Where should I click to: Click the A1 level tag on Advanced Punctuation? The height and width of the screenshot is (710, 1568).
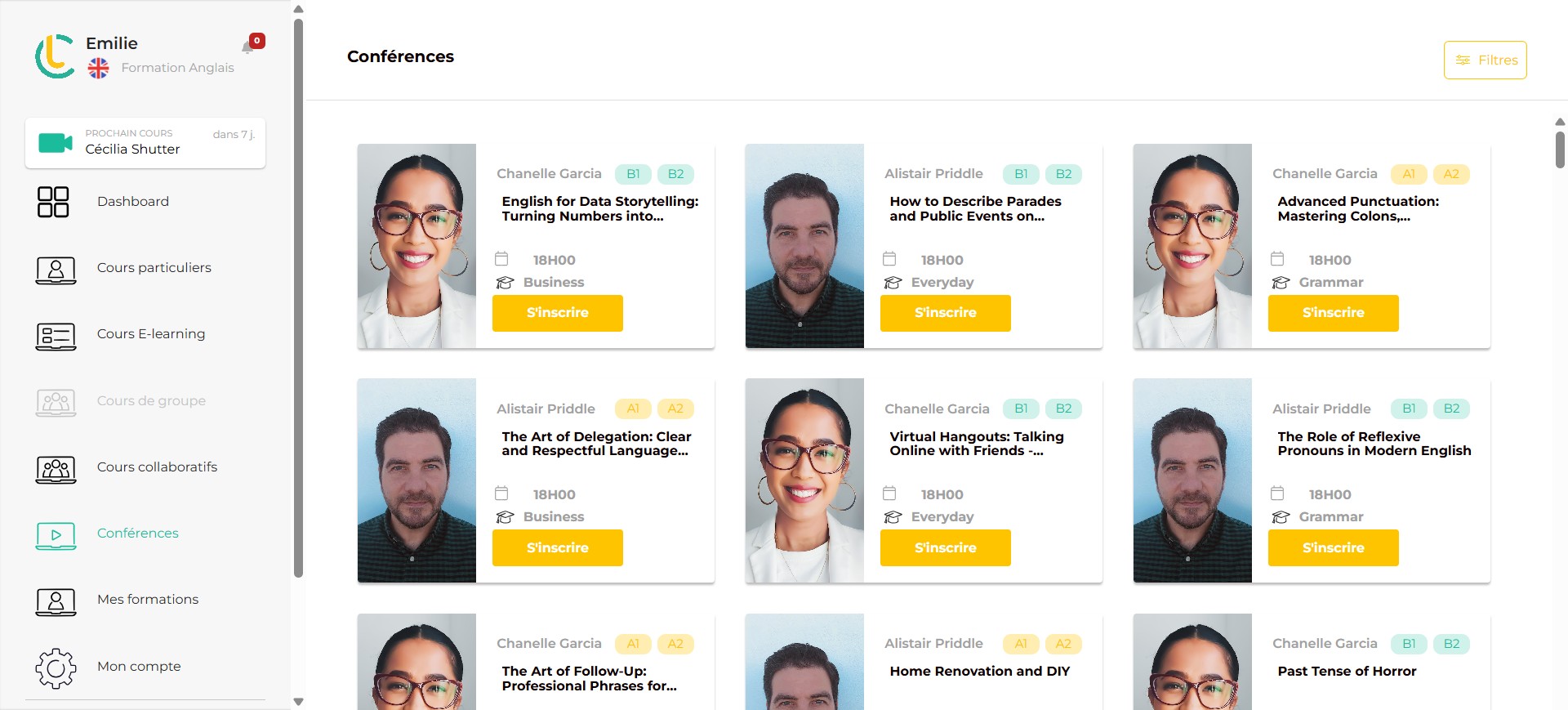coord(1409,174)
